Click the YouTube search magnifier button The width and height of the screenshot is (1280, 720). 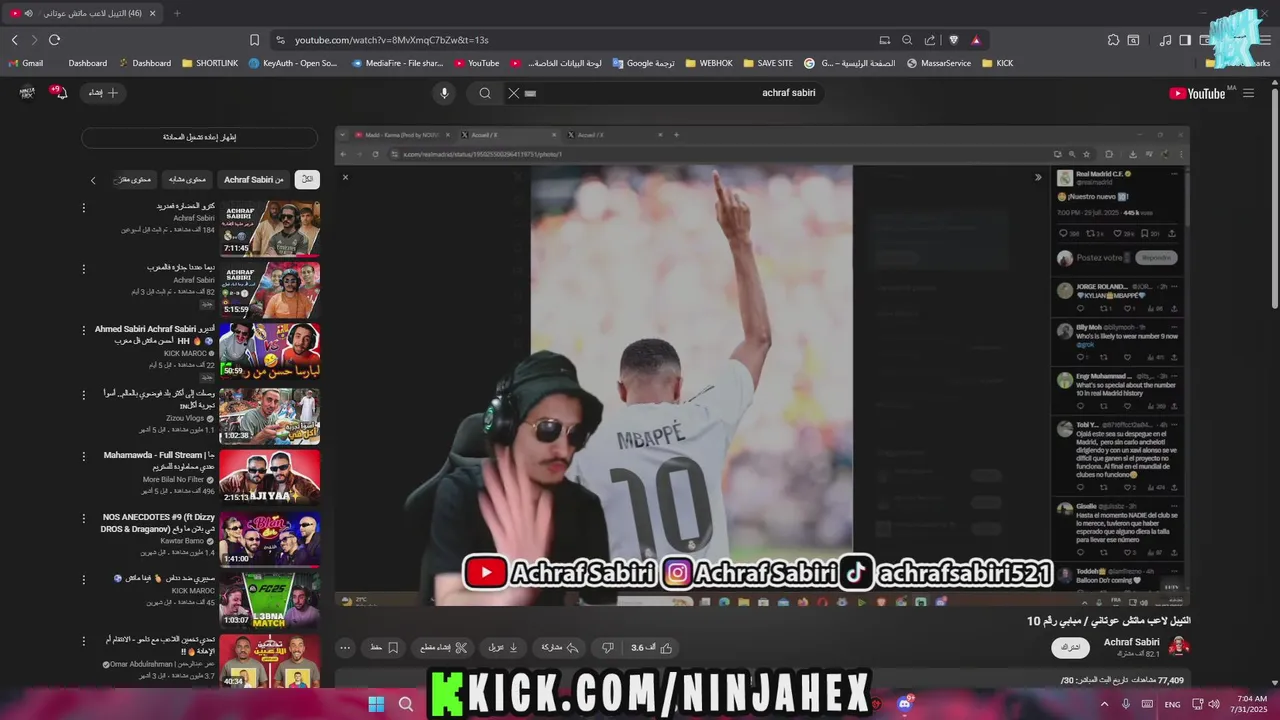485,93
